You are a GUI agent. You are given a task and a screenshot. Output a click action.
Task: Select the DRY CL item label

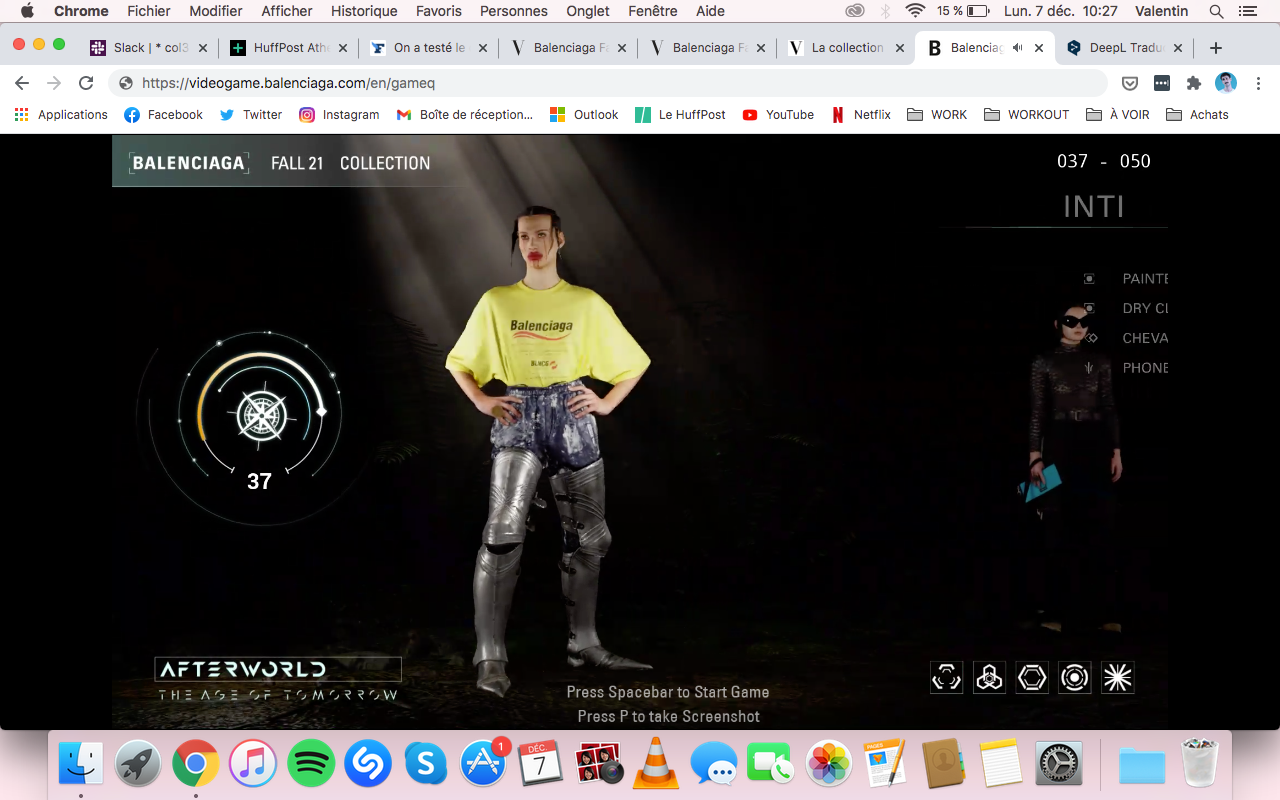pyautogui.click(x=1145, y=308)
